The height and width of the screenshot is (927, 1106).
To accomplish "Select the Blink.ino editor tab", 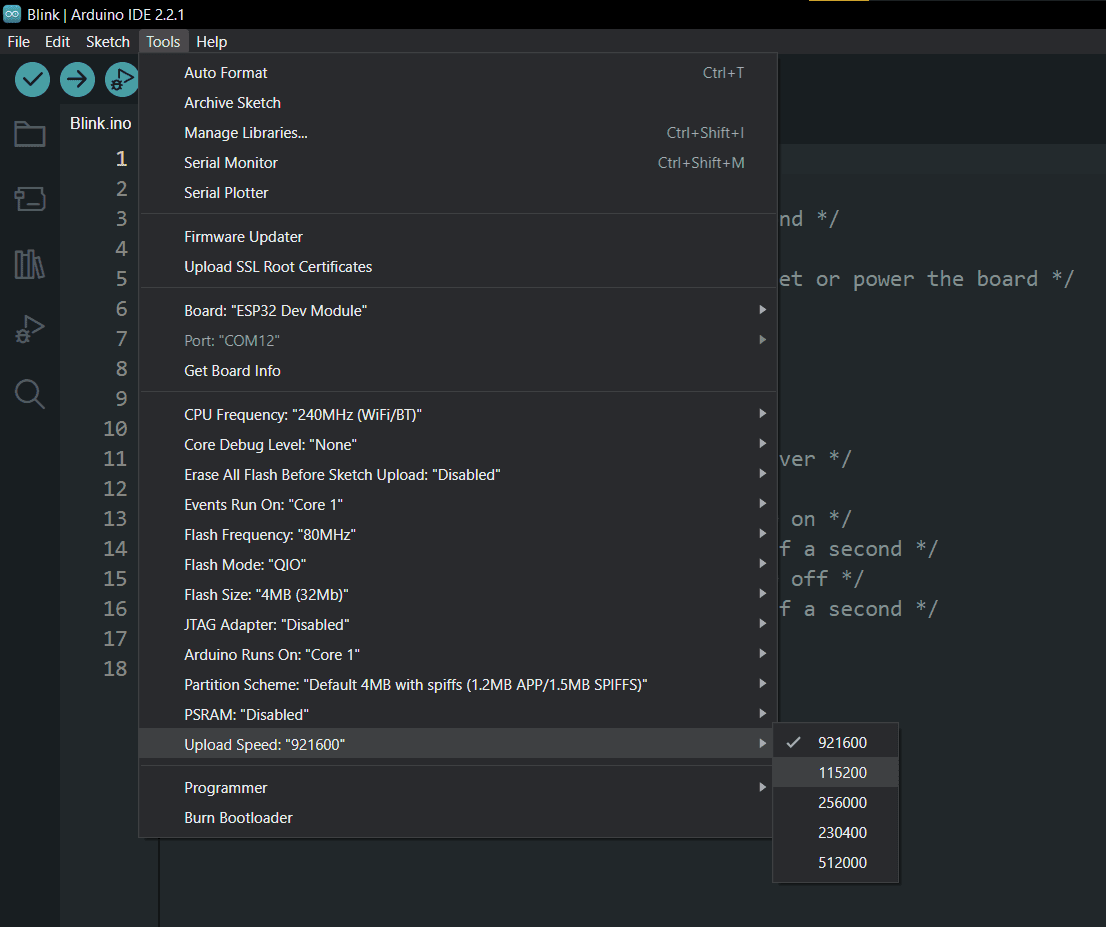I will [100, 123].
